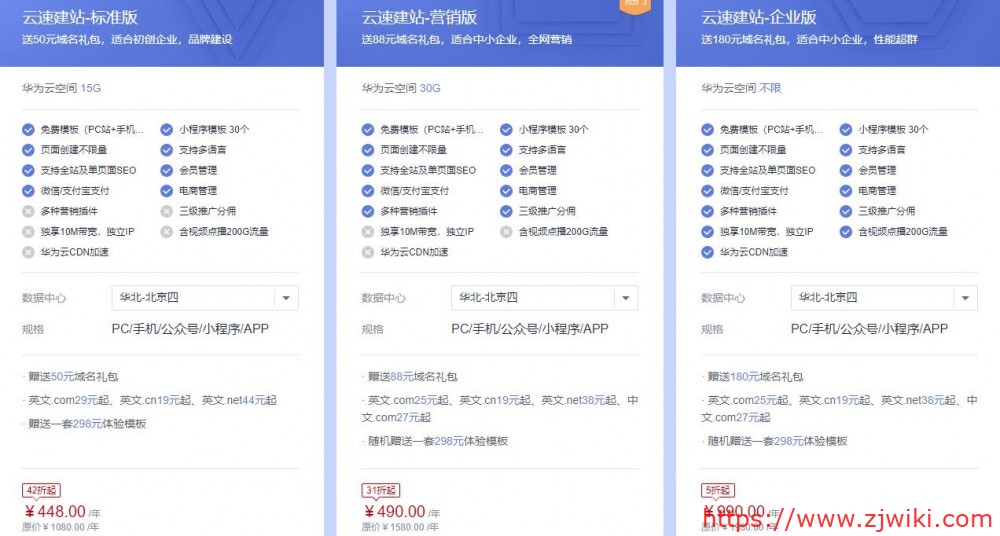Click 送50元域名礼包 subtitle in 标准版 header
Screen dimensions: 1000x536
pos(128,40)
